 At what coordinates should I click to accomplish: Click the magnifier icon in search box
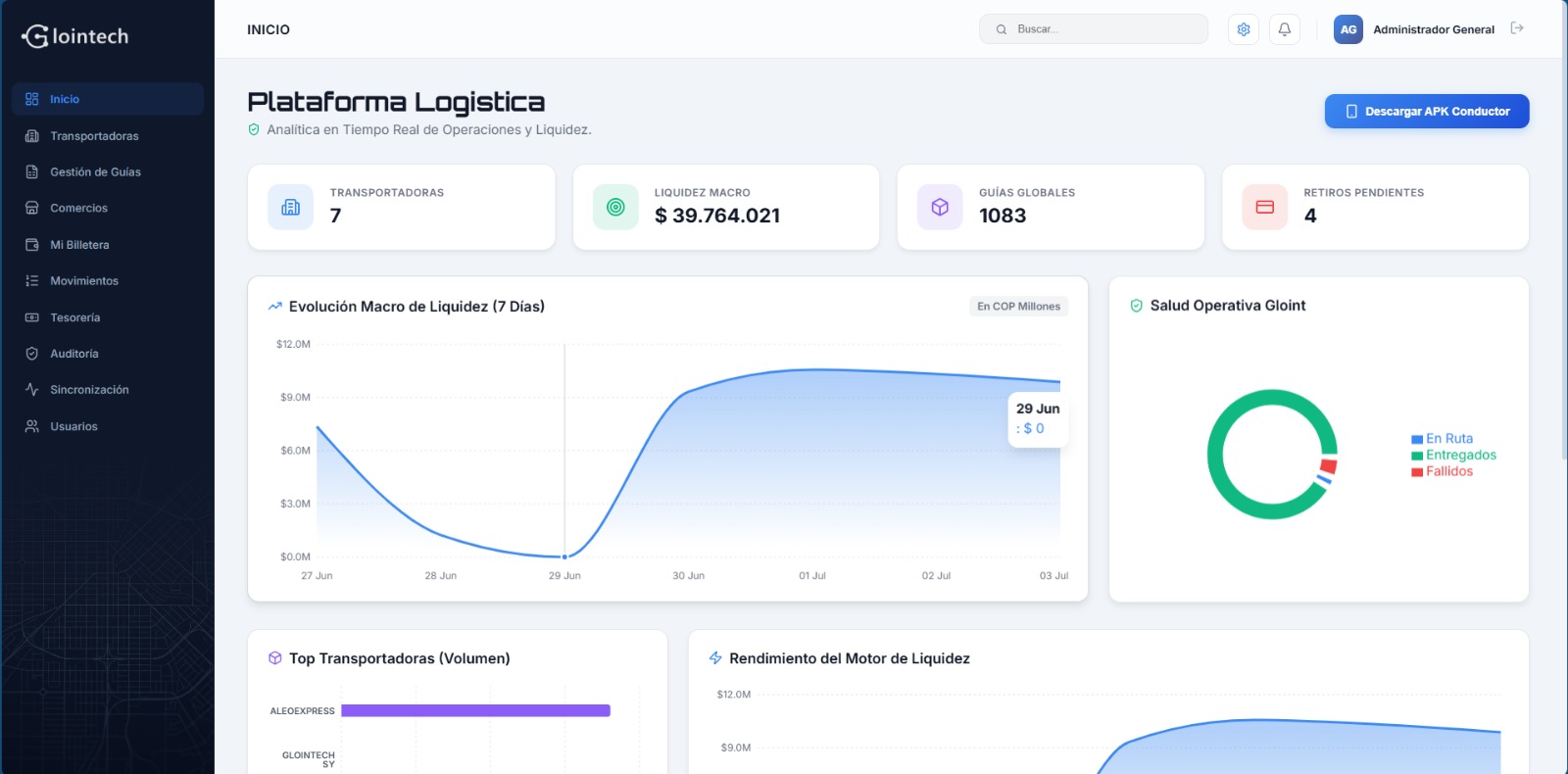pyautogui.click(x=1002, y=29)
